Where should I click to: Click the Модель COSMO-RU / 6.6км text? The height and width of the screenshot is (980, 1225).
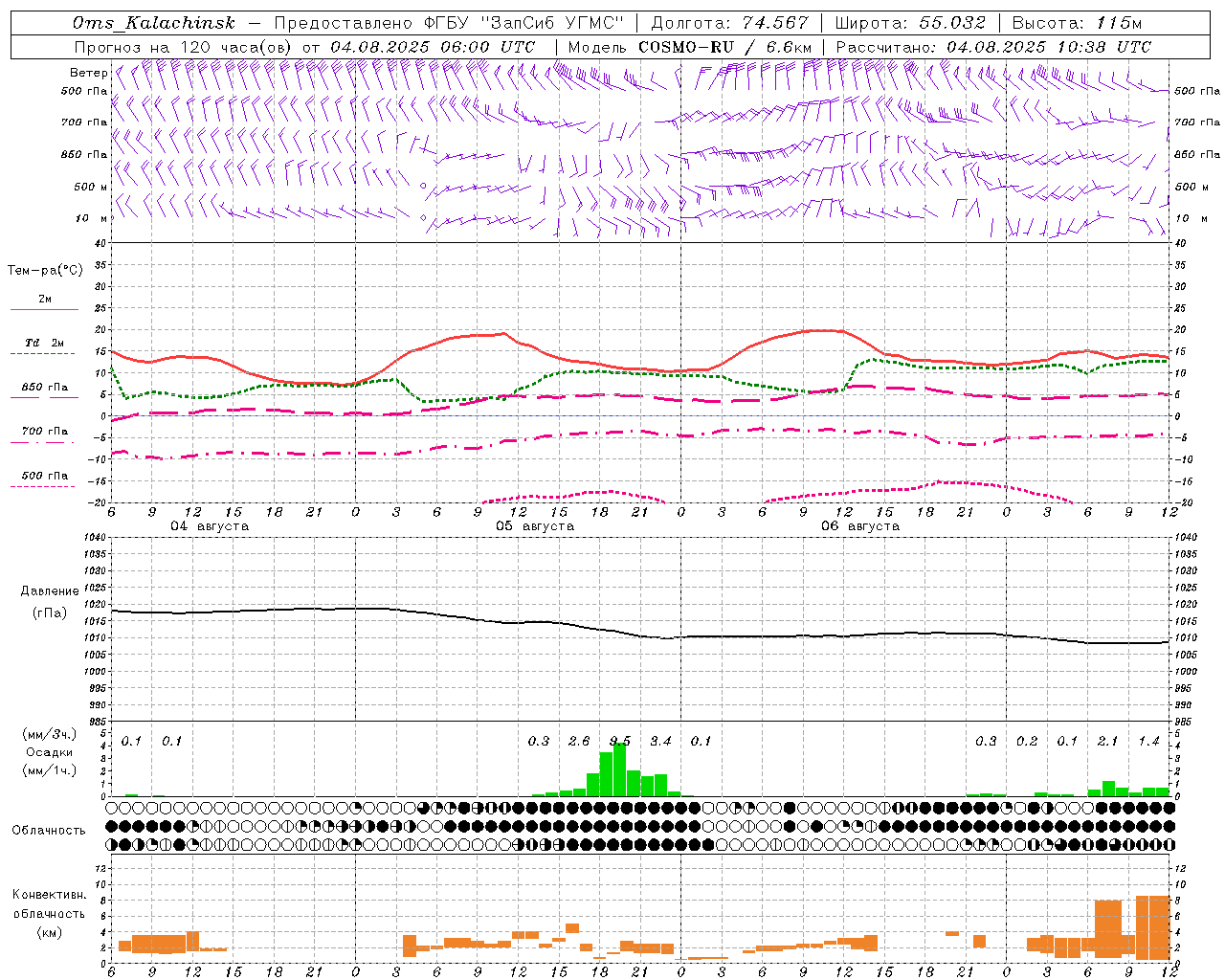pos(690,46)
